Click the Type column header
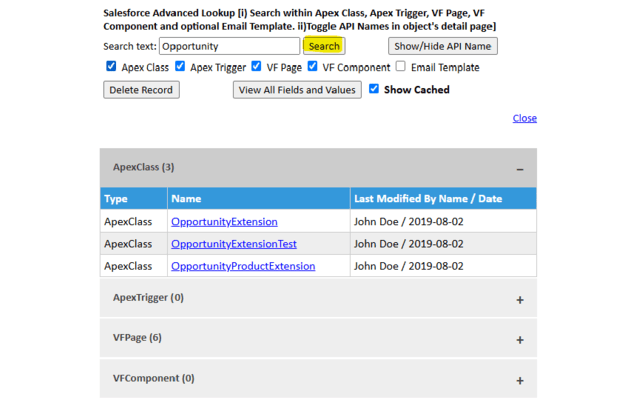Viewport: 640px width, 400px height. (x=134, y=199)
